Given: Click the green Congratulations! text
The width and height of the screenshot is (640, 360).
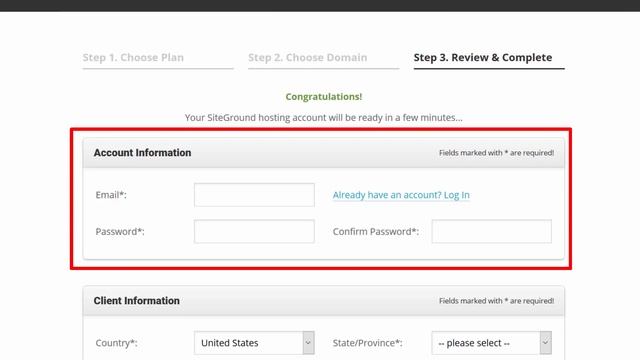Looking at the screenshot, I should [324, 97].
